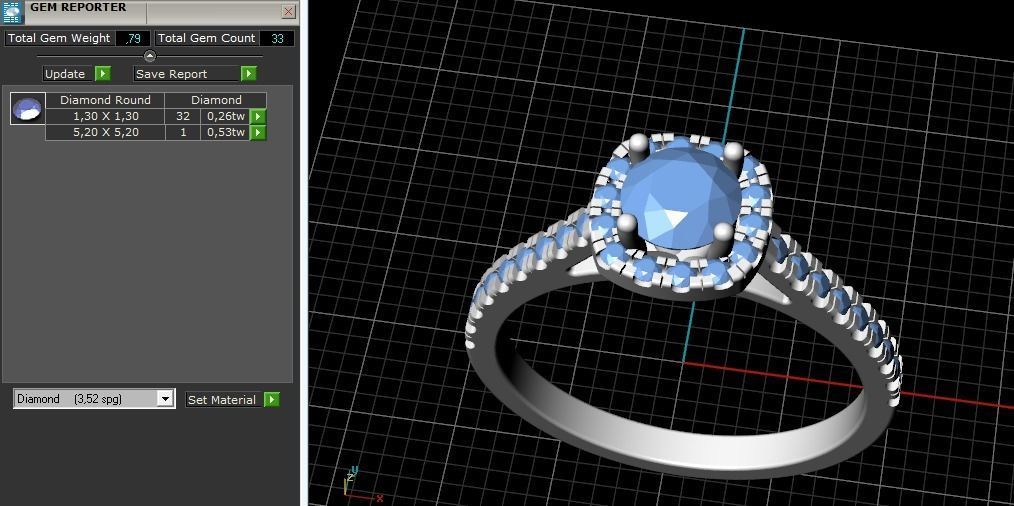Click the 'Diamond Round' header cell
This screenshot has height=506, width=1014.
[x=105, y=100]
